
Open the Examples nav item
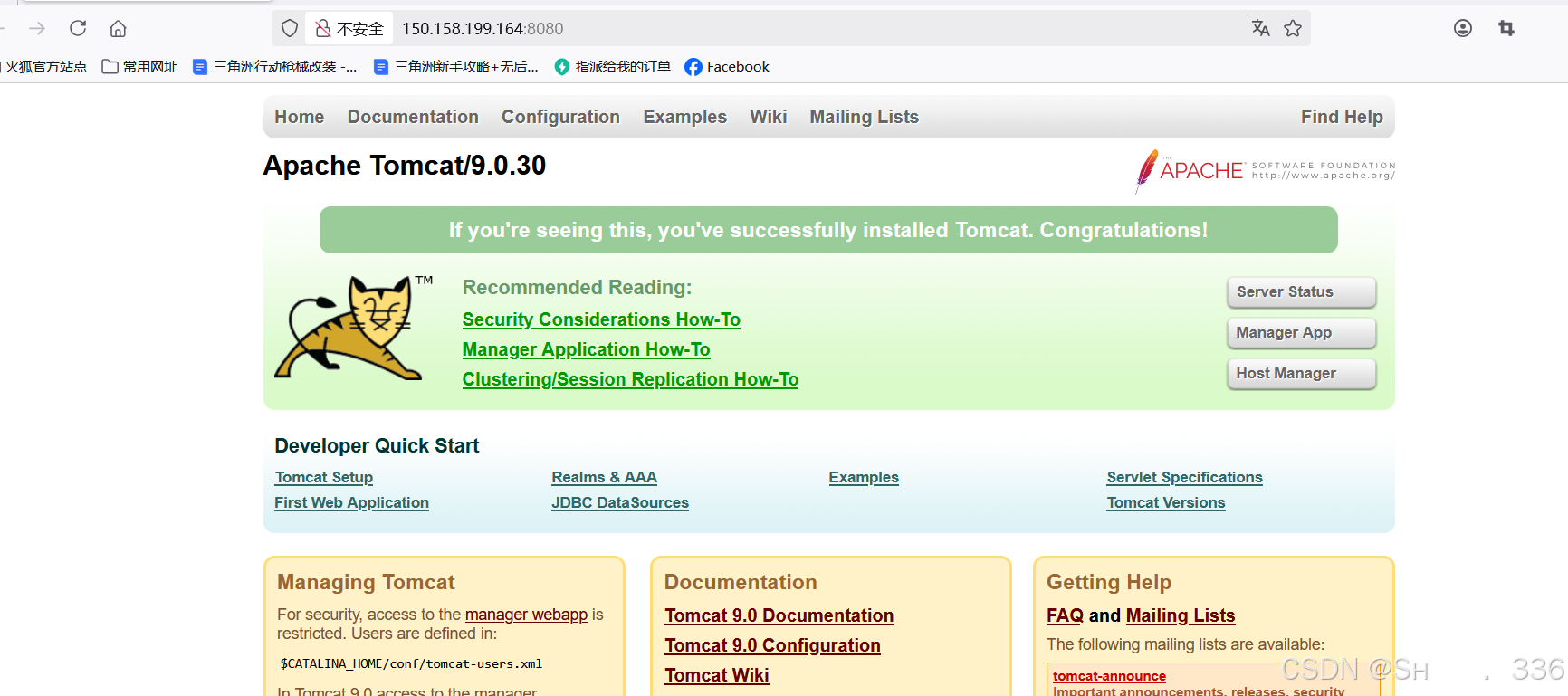pos(685,117)
